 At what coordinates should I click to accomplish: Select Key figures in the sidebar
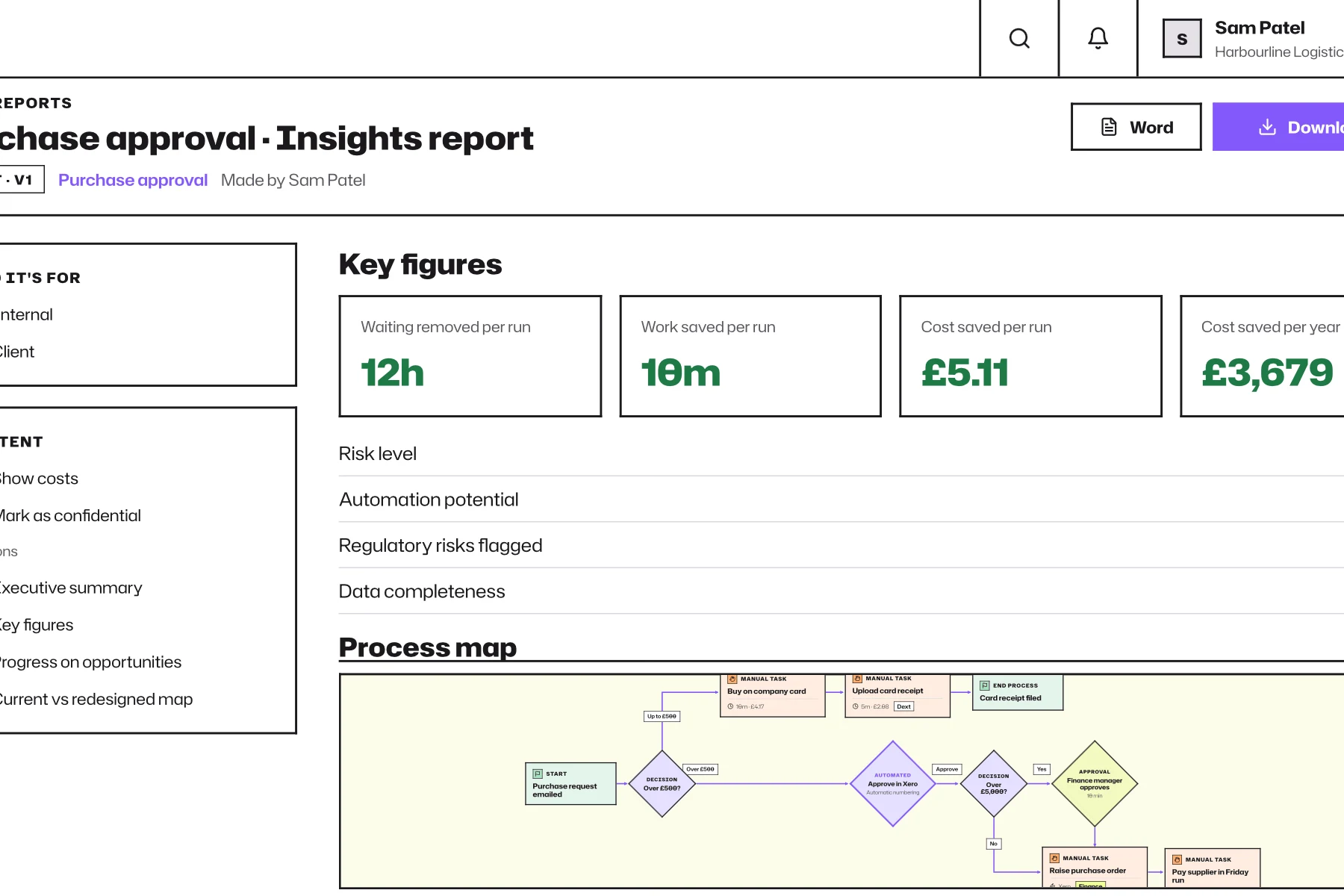[x=37, y=625]
